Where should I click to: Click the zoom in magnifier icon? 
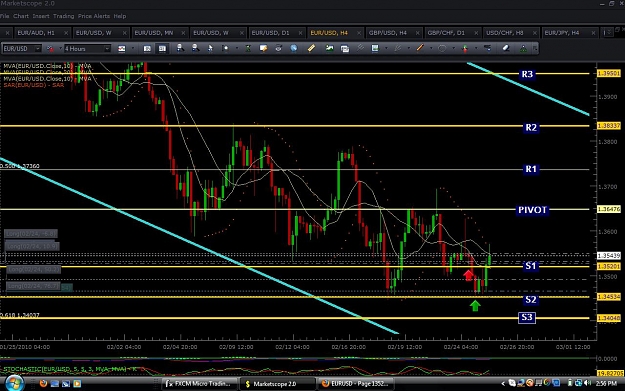pos(180,48)
